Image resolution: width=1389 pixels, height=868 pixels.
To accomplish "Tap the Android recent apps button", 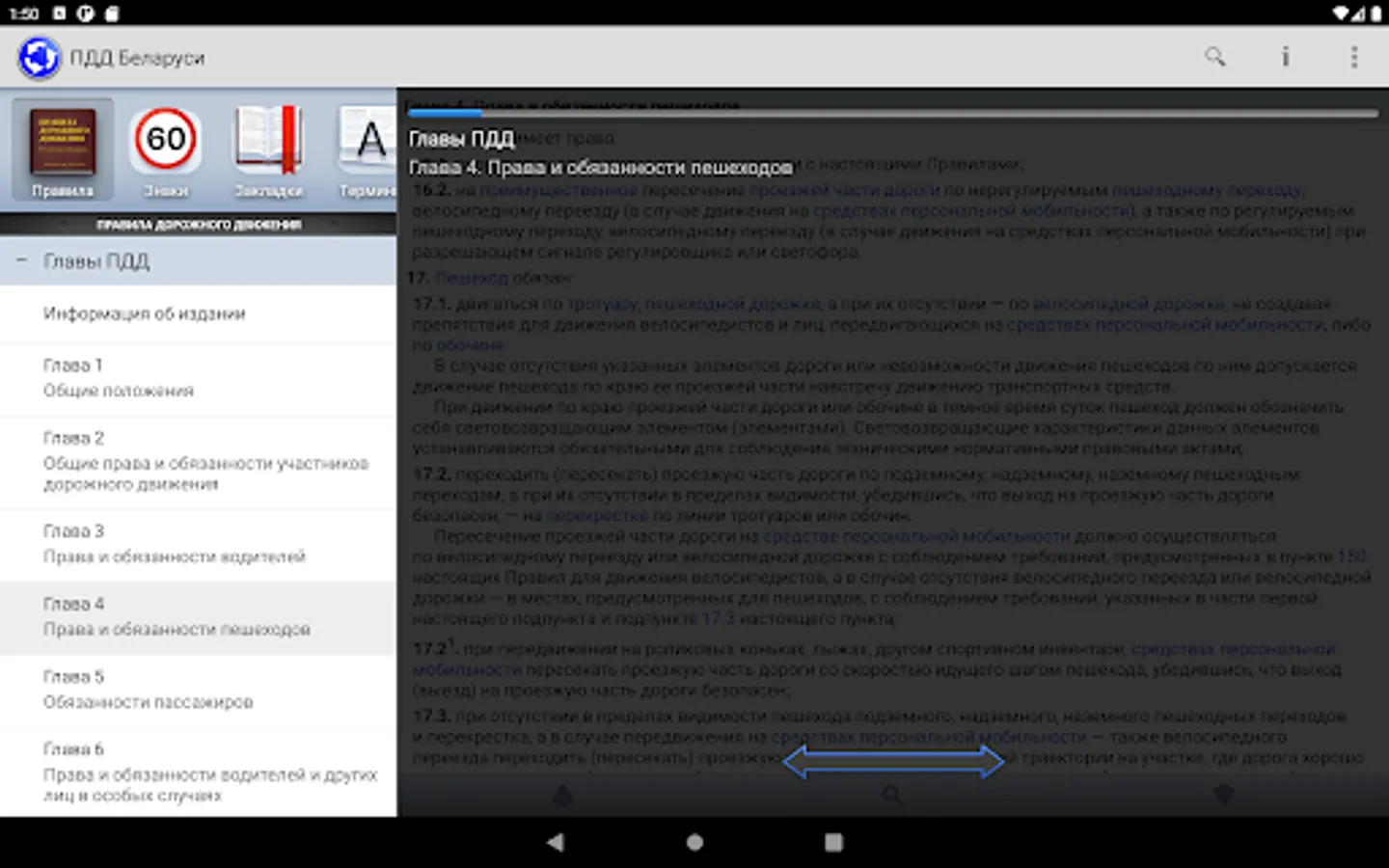I will coord(833,842).
